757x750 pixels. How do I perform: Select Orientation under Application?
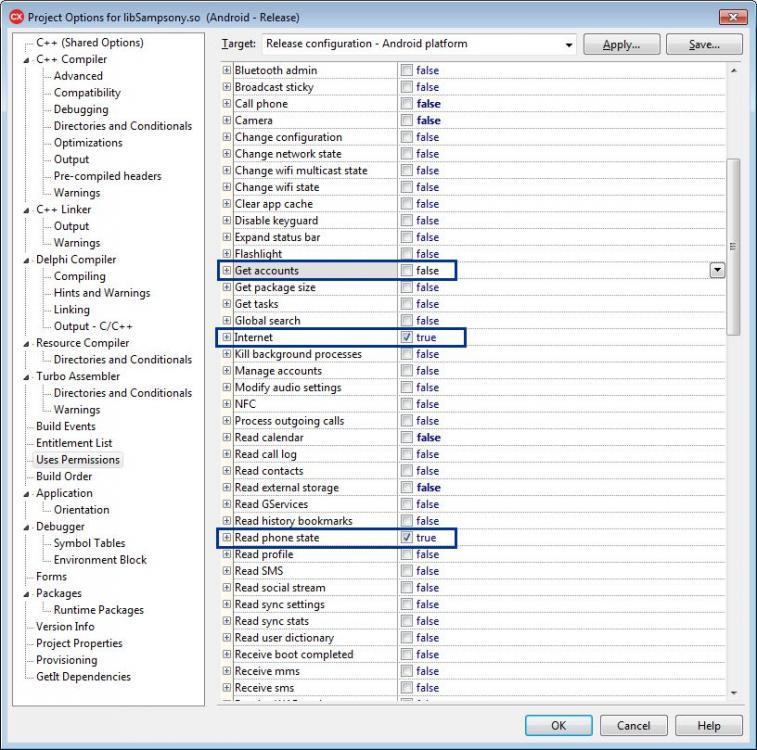[x=82, y=510]
